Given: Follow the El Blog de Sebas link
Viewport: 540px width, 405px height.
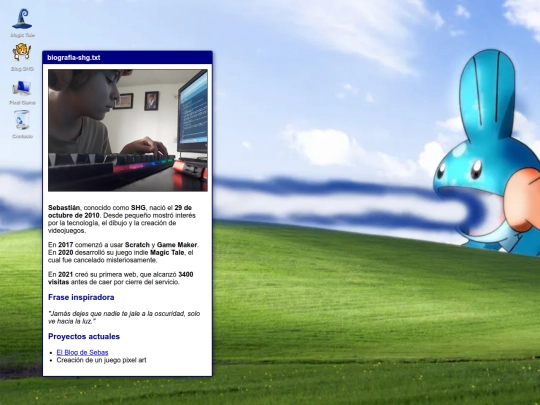Looking at the screenshot, I should 82,352.
